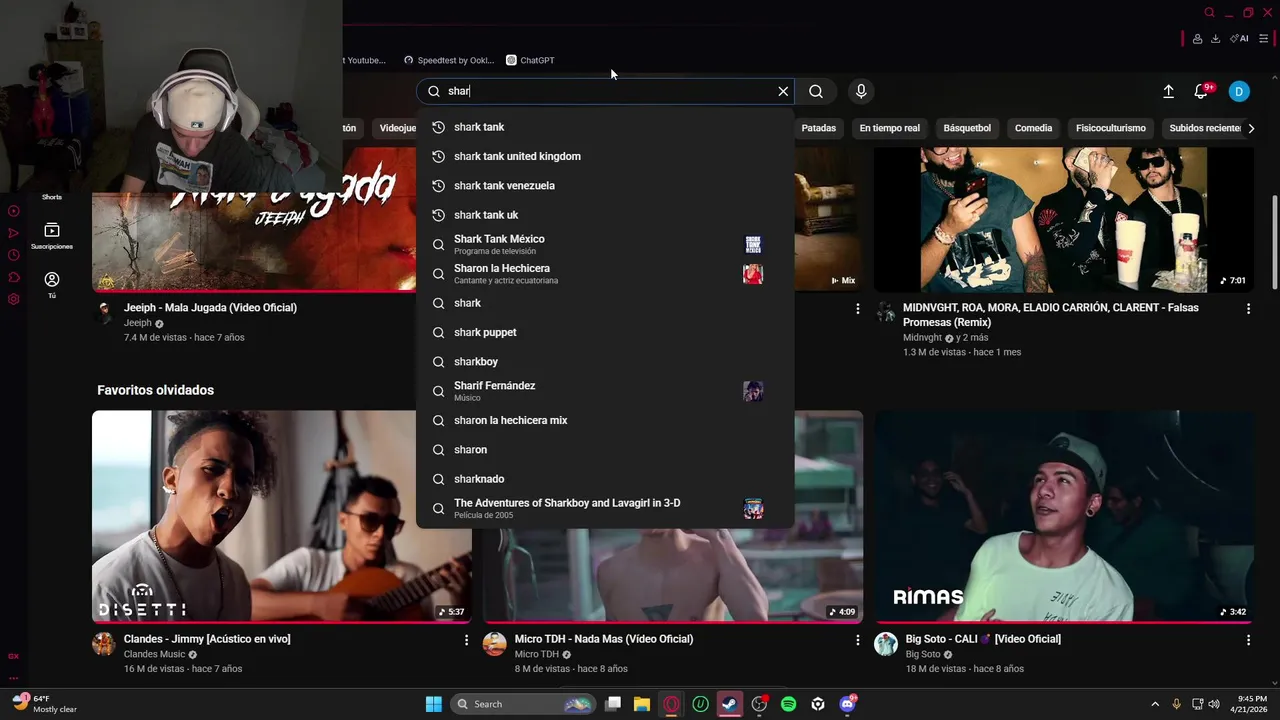The image size is (1280, 720).
Task: Click the browser tab search icon
Action: (x=1209, y=13)
